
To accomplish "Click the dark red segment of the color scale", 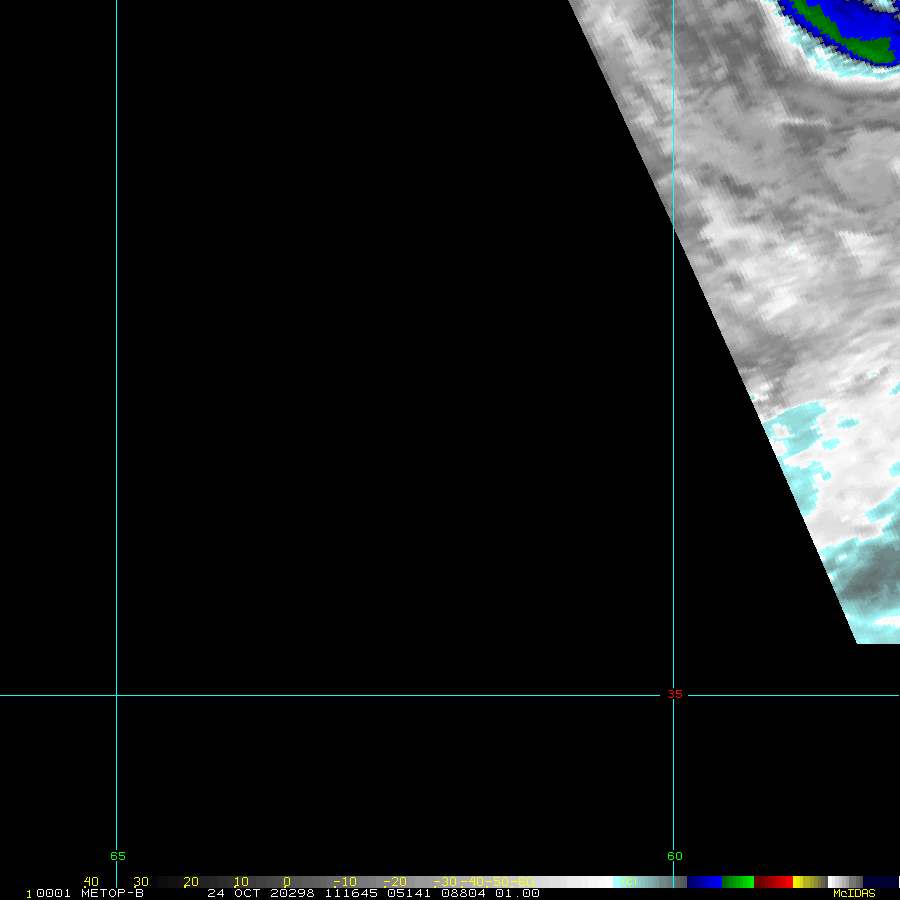I will [x=773, y=882].
